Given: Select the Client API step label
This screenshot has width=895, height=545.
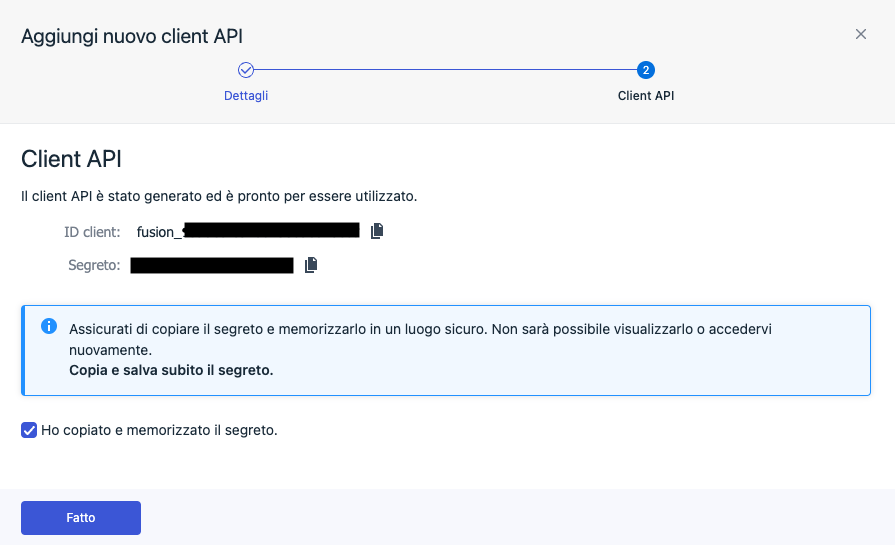Looking at the screenshot, I should click(x=646, y=96).
